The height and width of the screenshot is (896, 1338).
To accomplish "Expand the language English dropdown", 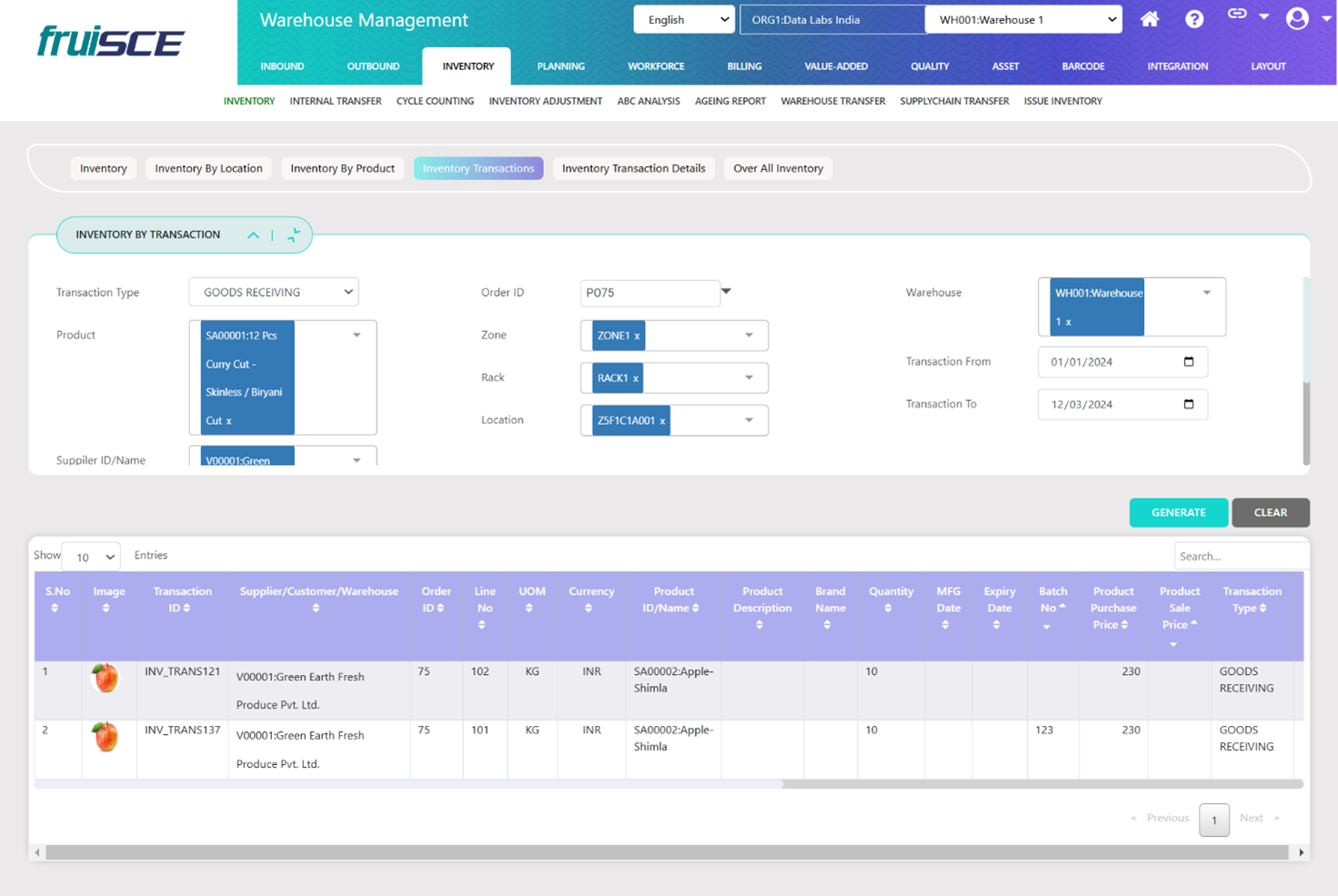I will point(684,19).
